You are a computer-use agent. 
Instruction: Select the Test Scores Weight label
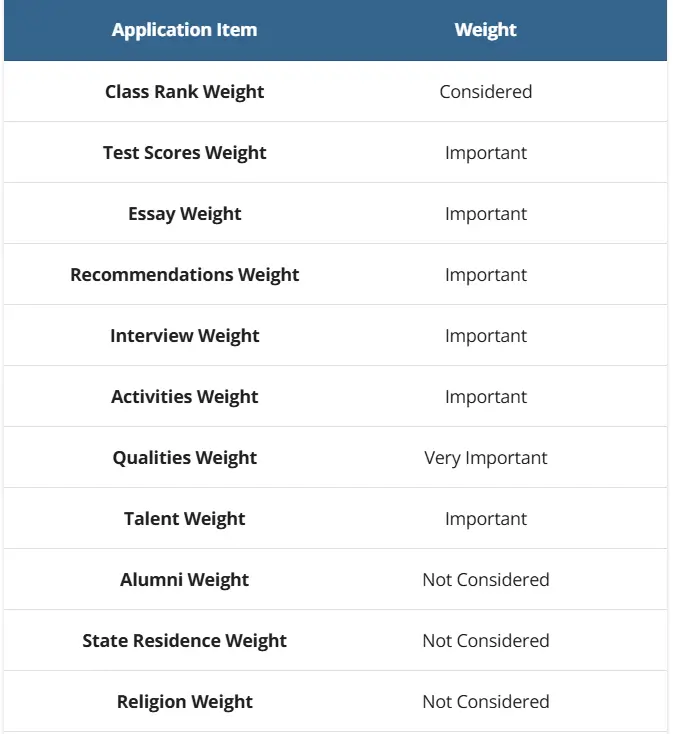point(184,153)
